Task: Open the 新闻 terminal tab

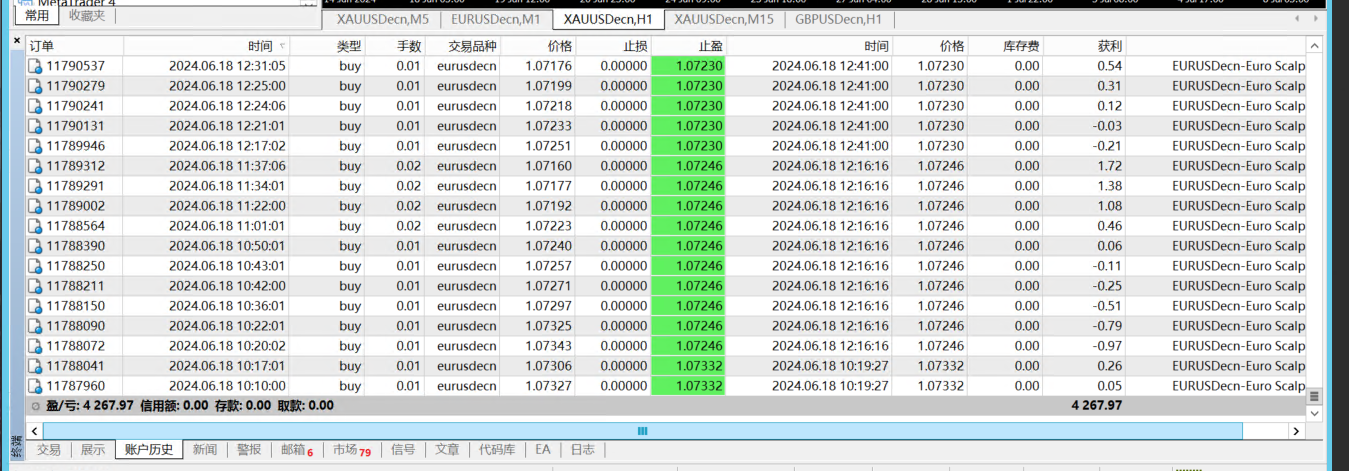Action: (x=205, y=450)
